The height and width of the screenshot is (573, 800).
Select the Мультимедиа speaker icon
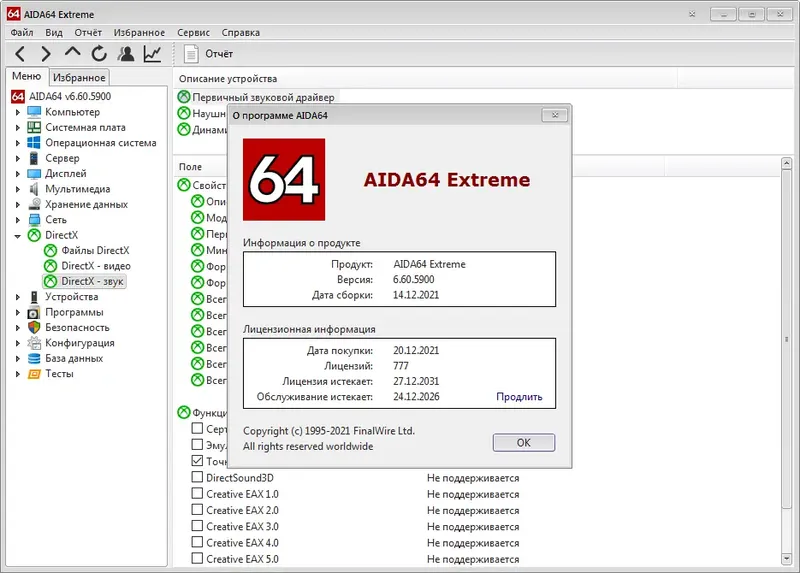point(34,189)
